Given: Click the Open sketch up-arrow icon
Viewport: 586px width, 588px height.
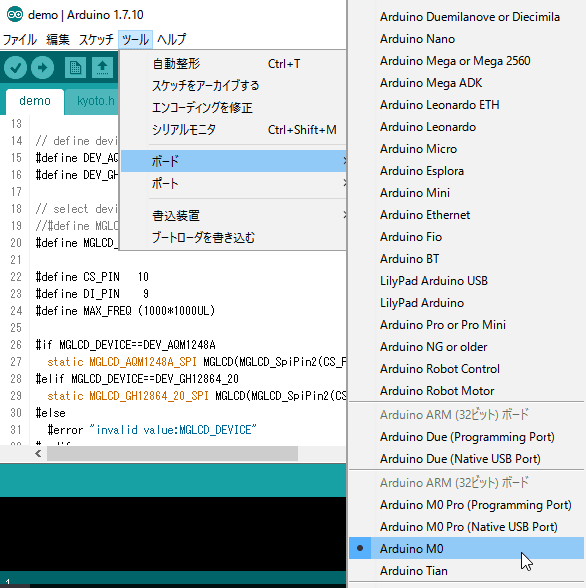Looking at the screenshot, I should (x=102, y=68).
